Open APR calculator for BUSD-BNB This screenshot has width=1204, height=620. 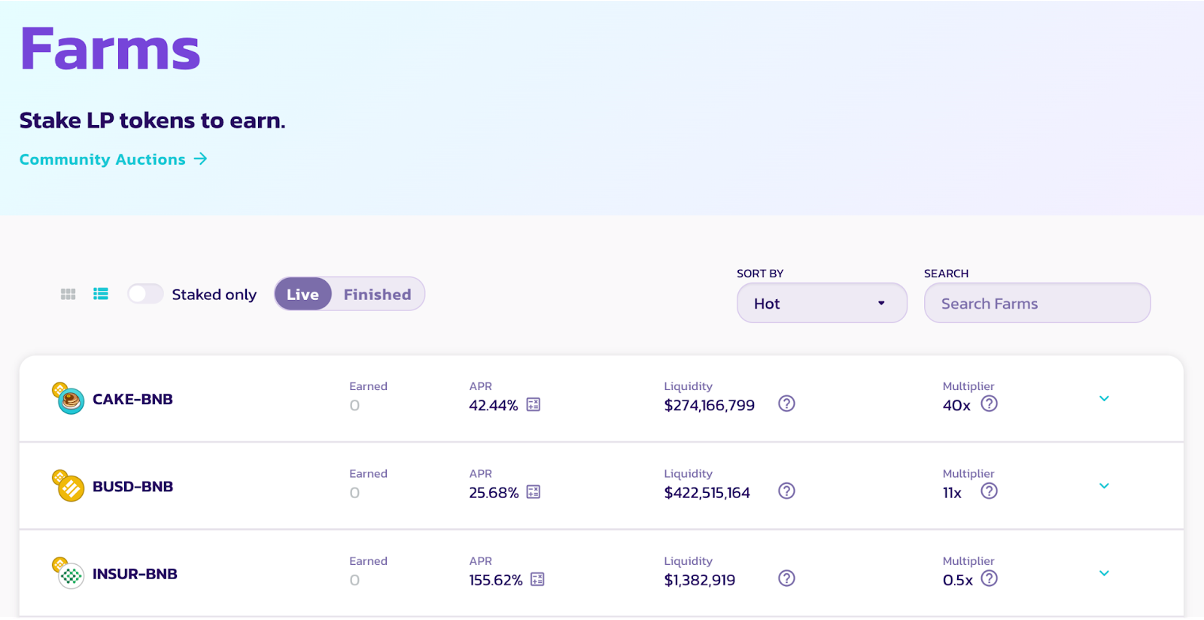[x=534, y=492]
